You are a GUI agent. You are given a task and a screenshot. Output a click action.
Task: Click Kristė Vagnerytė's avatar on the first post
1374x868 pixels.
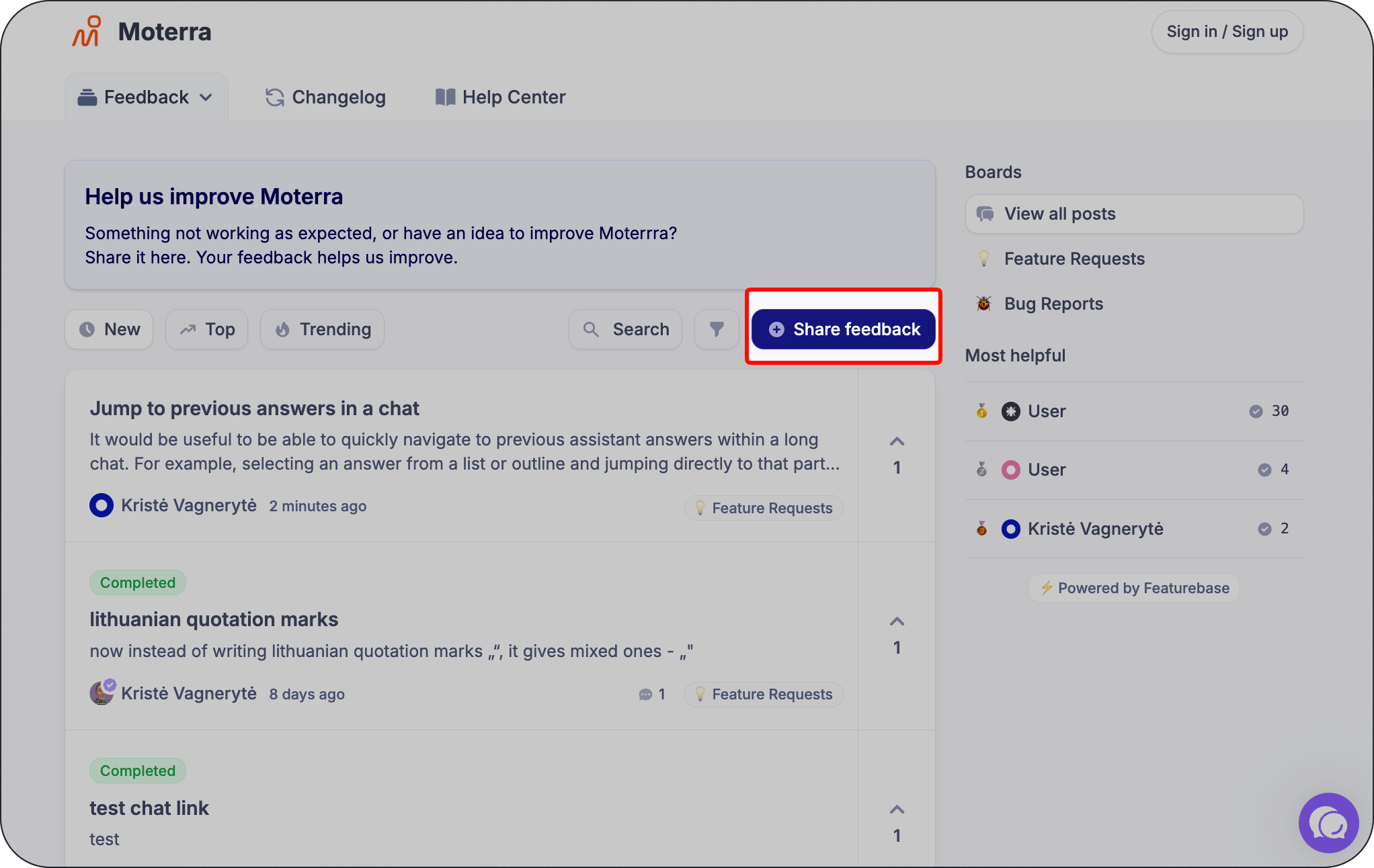pos(102,505)
